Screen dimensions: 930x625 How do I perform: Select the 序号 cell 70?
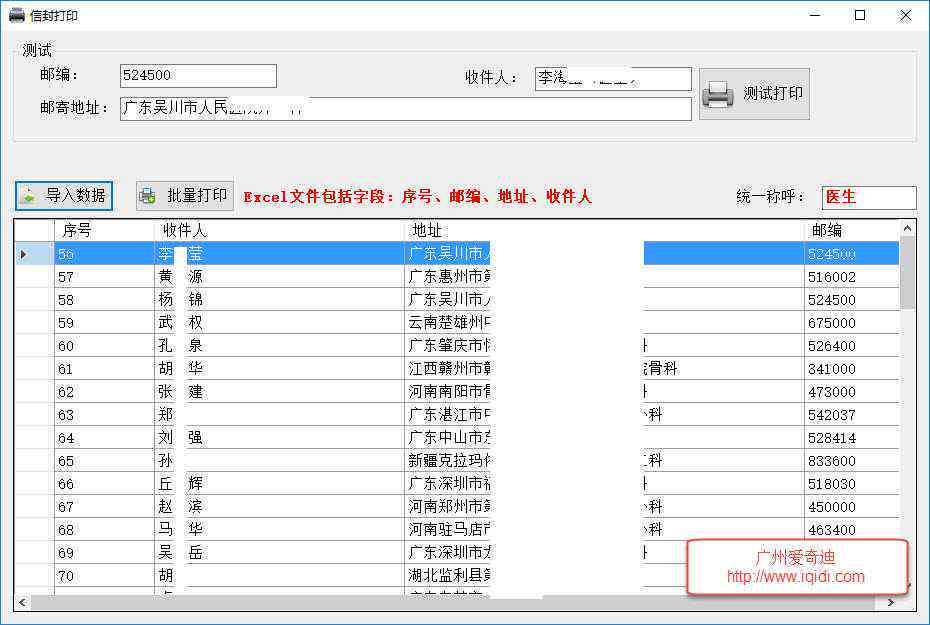[104, 576]
